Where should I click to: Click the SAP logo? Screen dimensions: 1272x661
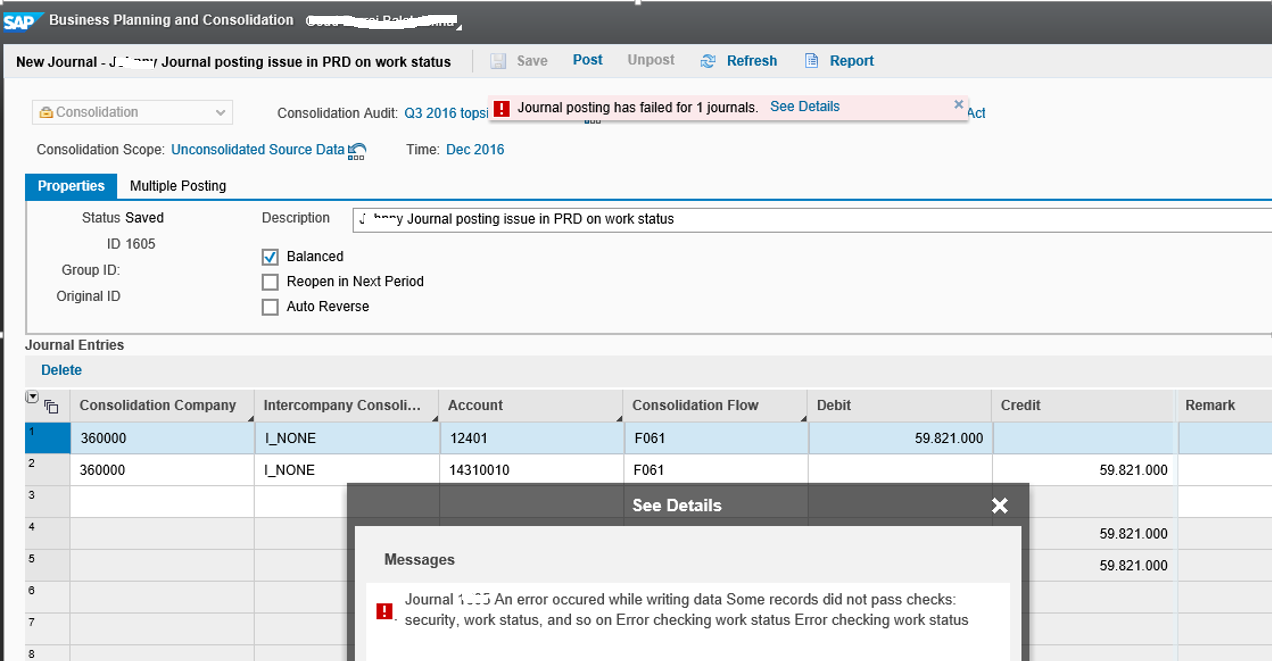tap(22, 20)
